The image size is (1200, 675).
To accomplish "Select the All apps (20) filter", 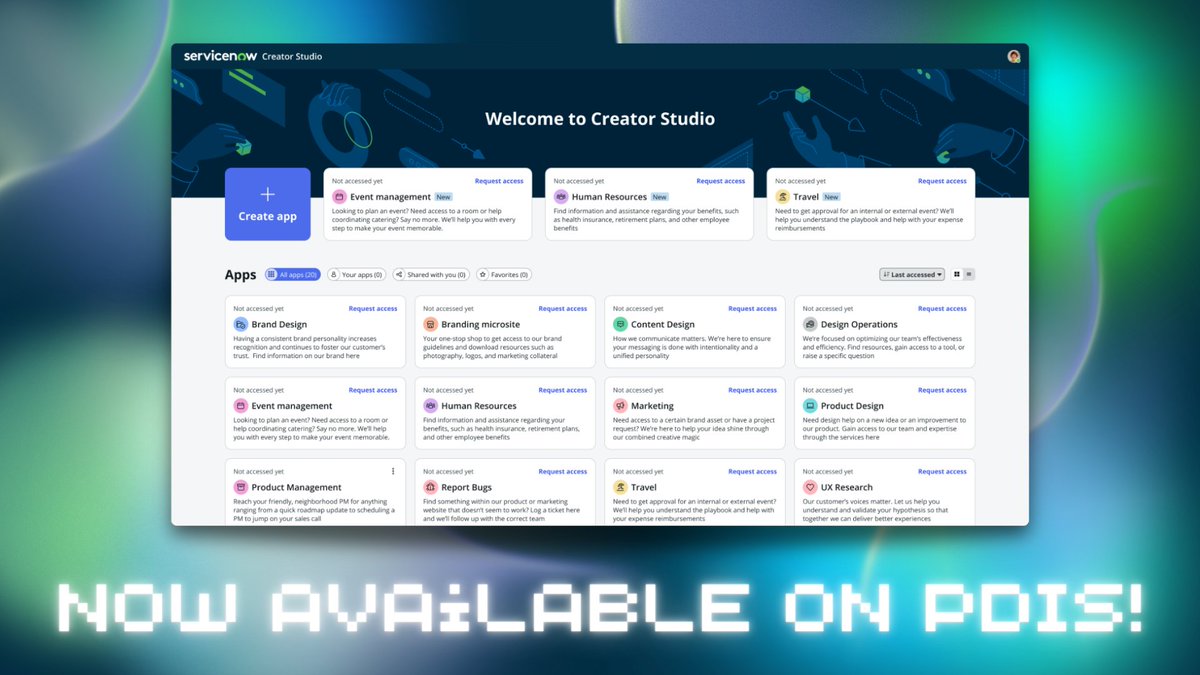I will coord(293,274).
